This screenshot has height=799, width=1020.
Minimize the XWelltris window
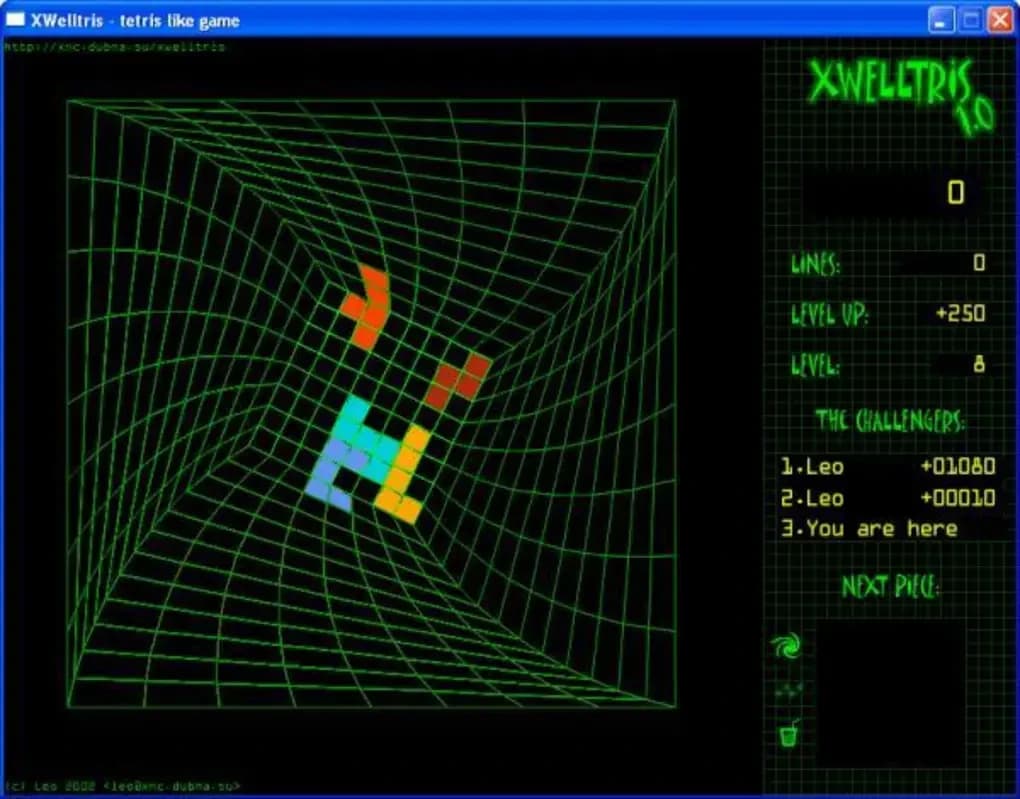pyautogui.click(x=942, y=19)
